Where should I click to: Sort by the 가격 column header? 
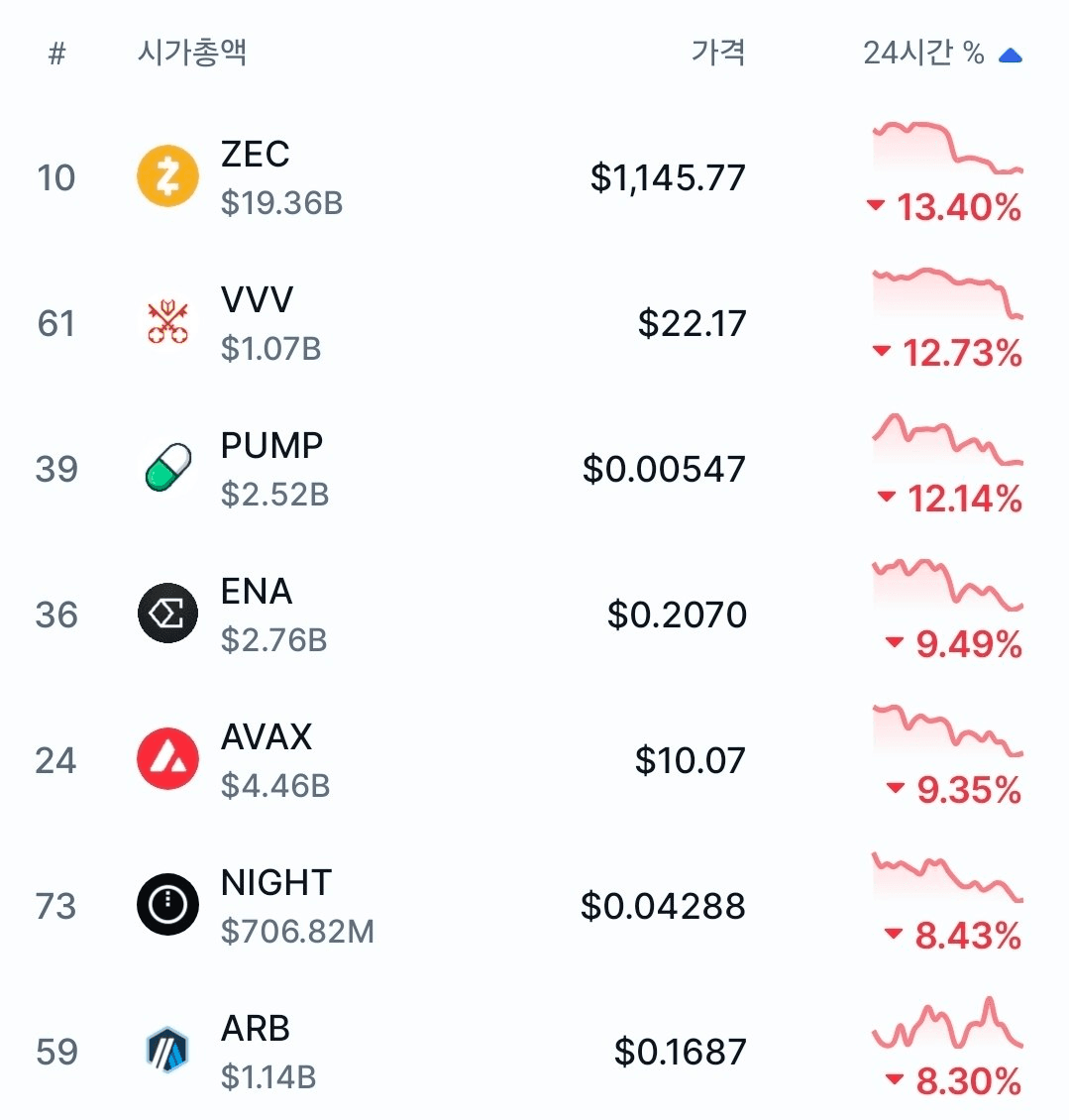(x=718, y=53)
